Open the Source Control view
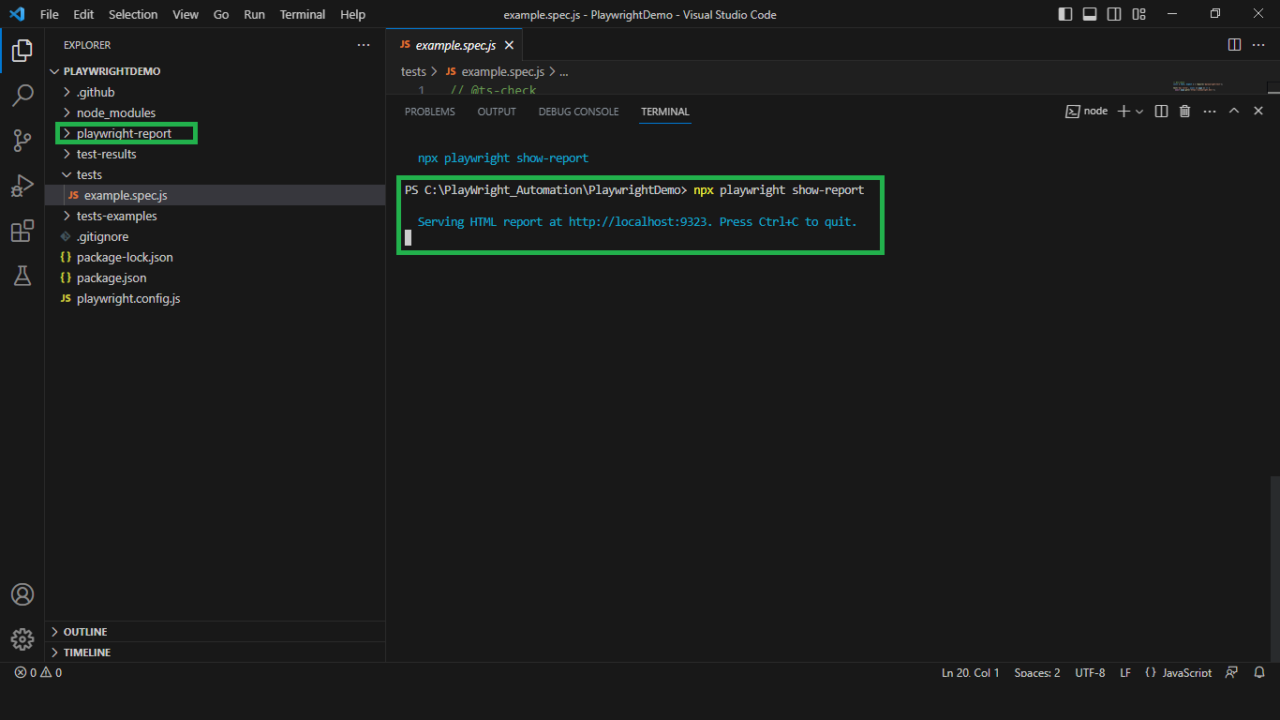Image resolution: width=1280 pixels, height=720 pixels. click(22, 141)
